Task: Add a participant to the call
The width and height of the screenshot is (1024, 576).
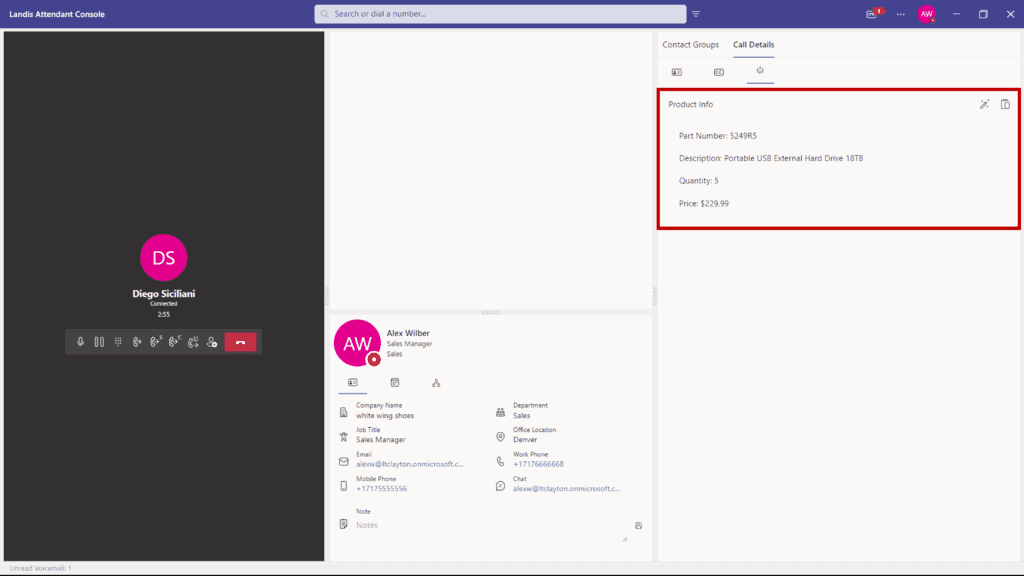Action: coord(212,342)
